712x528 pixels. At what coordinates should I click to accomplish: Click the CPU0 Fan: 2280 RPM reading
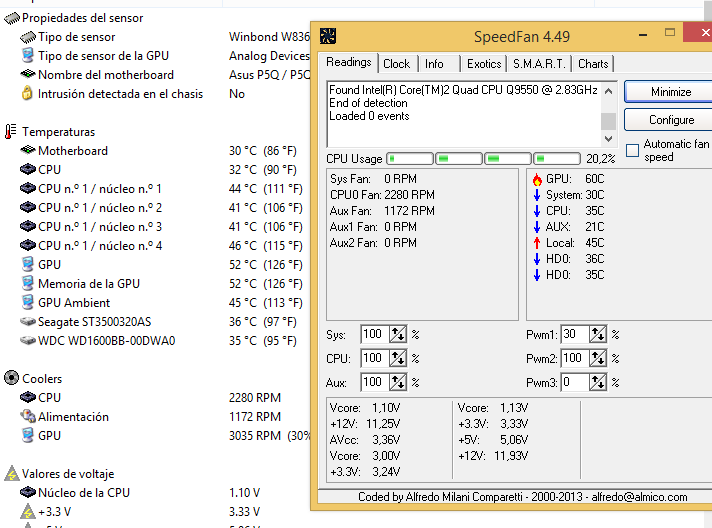click(382, 195)
